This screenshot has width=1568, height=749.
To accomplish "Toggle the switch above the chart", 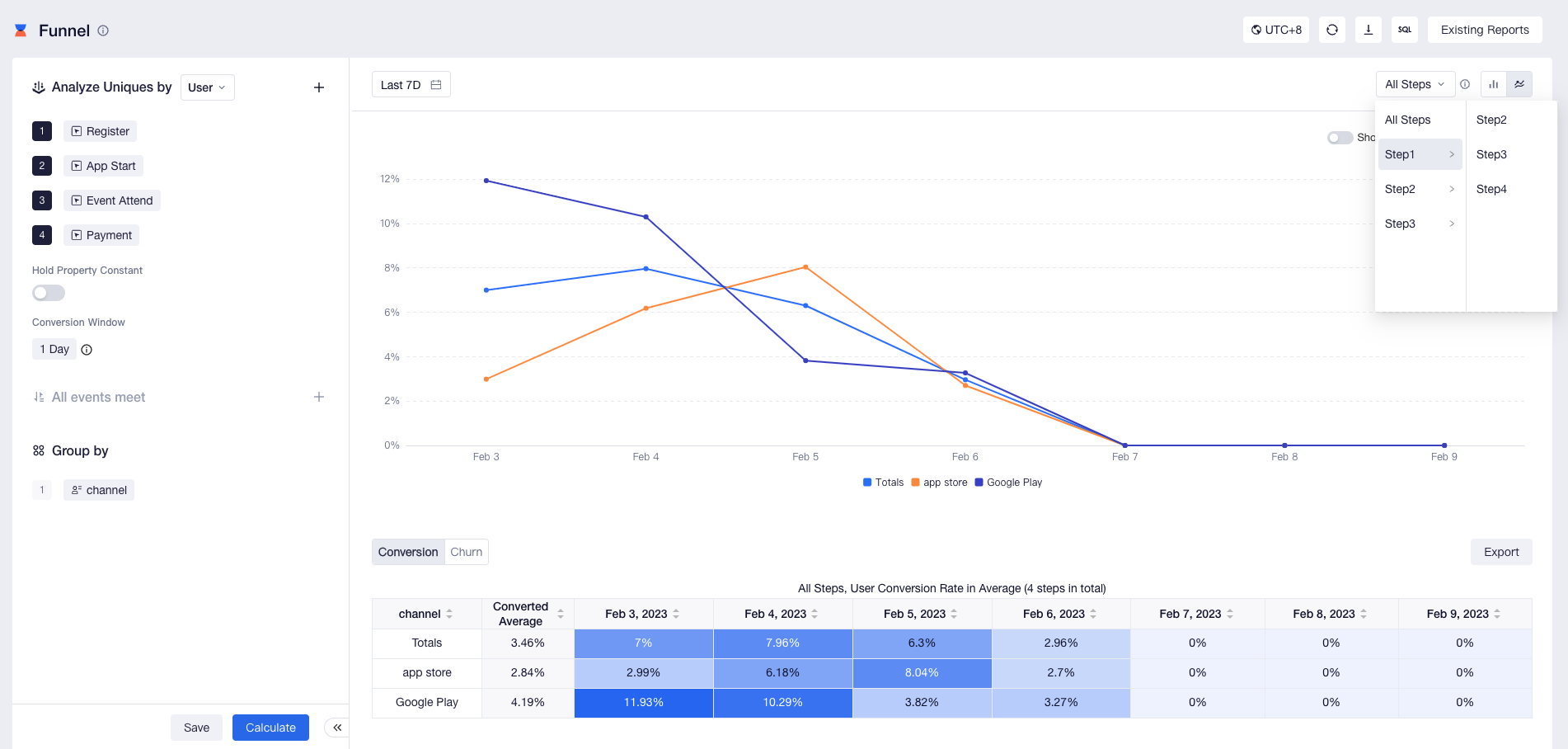I will coord(1340,138).
